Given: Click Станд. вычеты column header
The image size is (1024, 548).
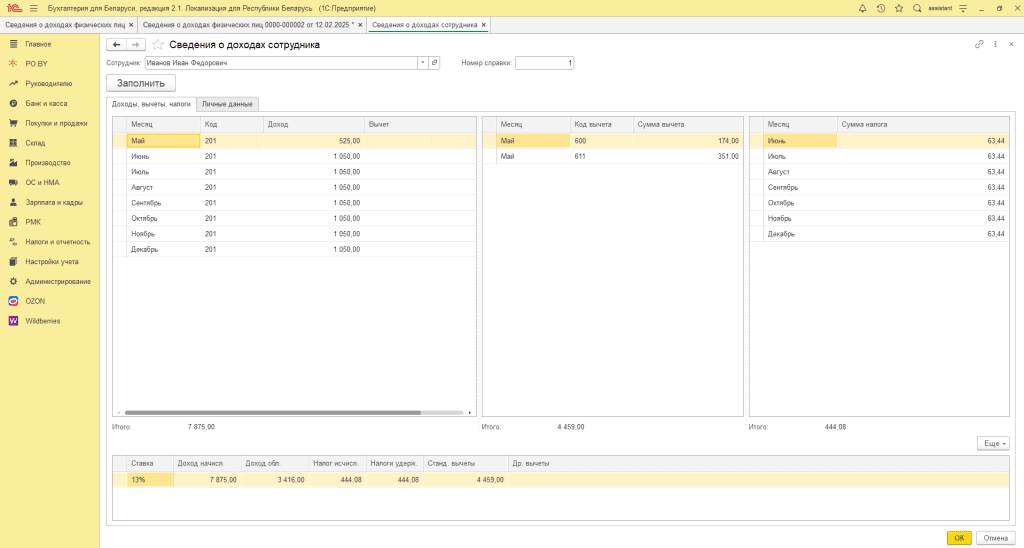Looking at the screenshot, I should [x=466, y=463].
